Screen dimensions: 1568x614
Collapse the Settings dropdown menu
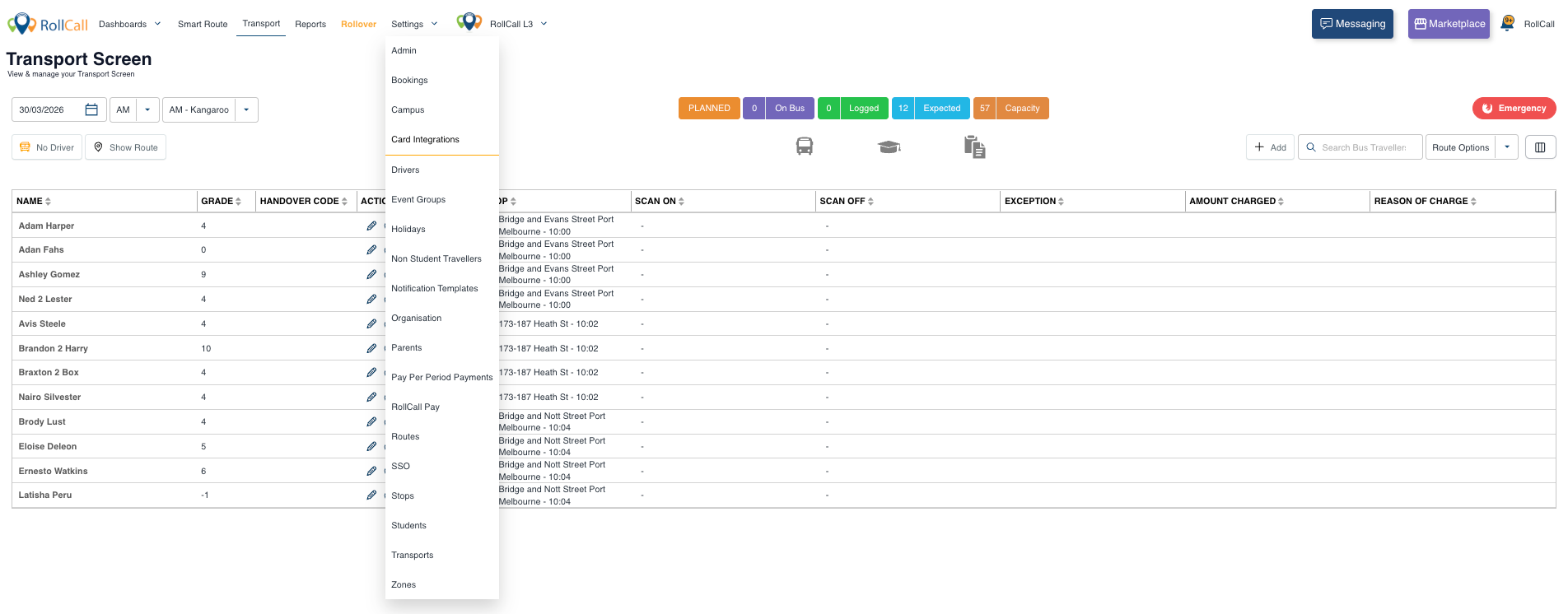pos(414,24)
